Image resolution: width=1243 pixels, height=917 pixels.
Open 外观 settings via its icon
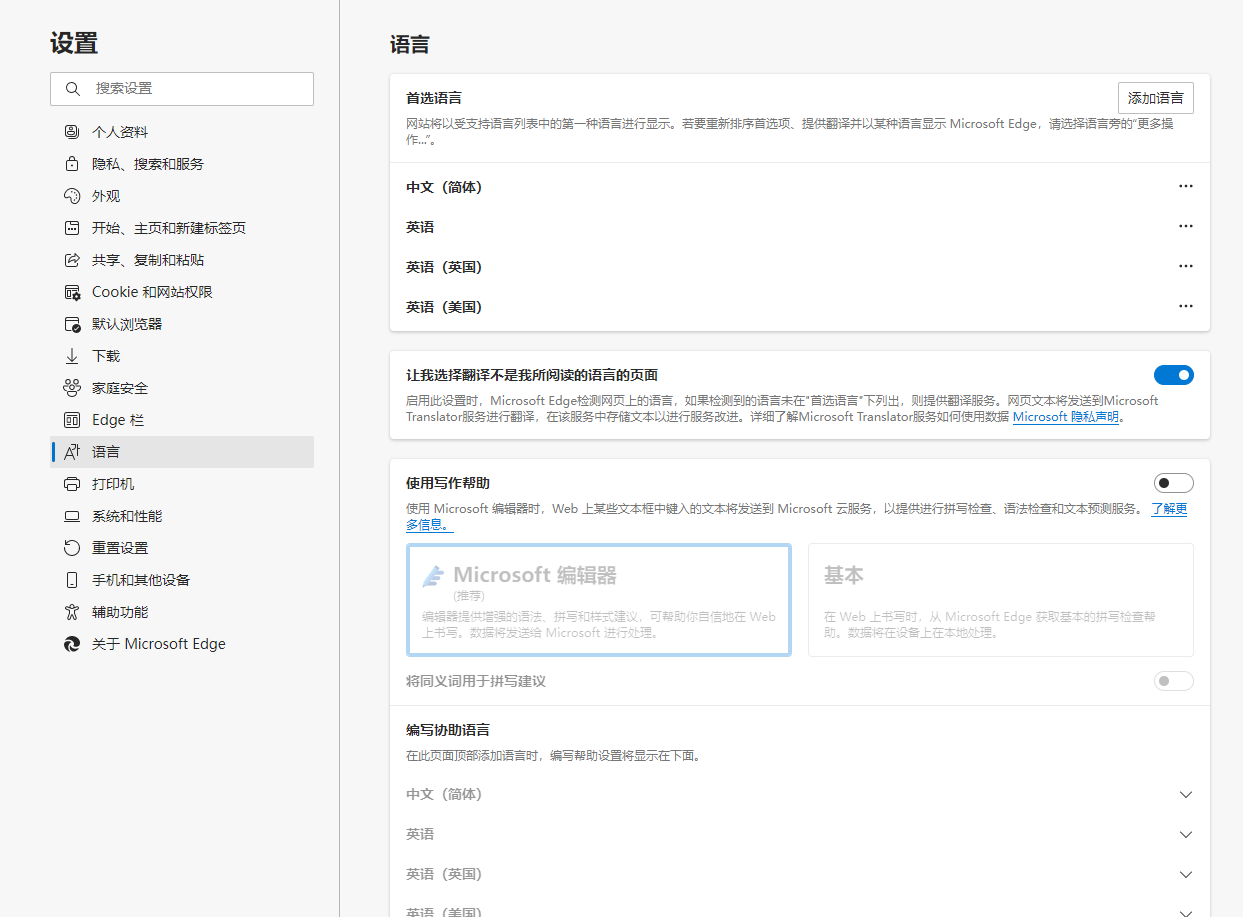(71, 195)
